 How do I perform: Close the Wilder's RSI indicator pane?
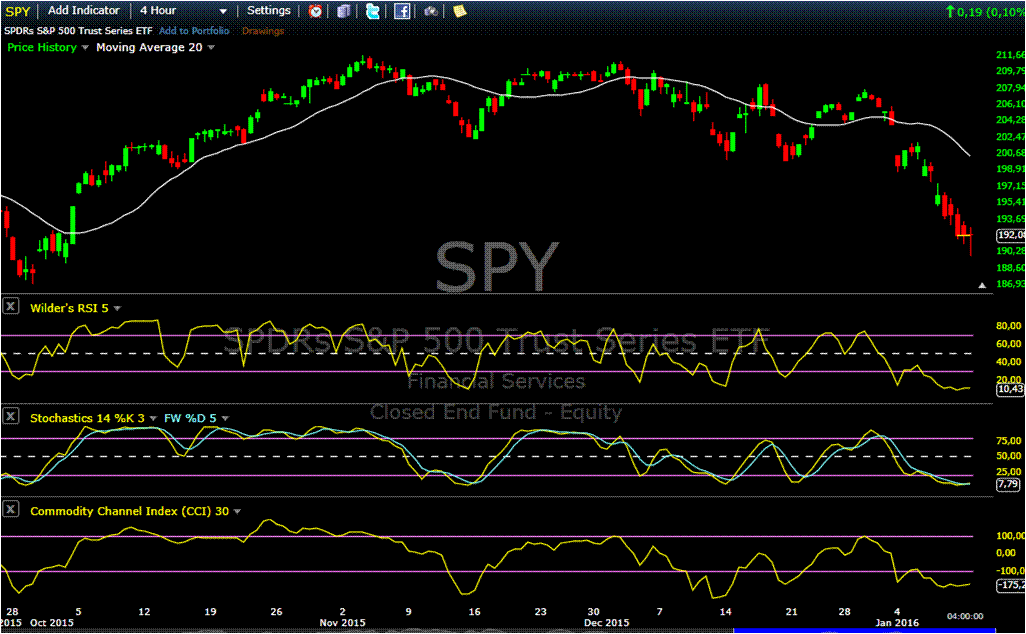point(11,306)
